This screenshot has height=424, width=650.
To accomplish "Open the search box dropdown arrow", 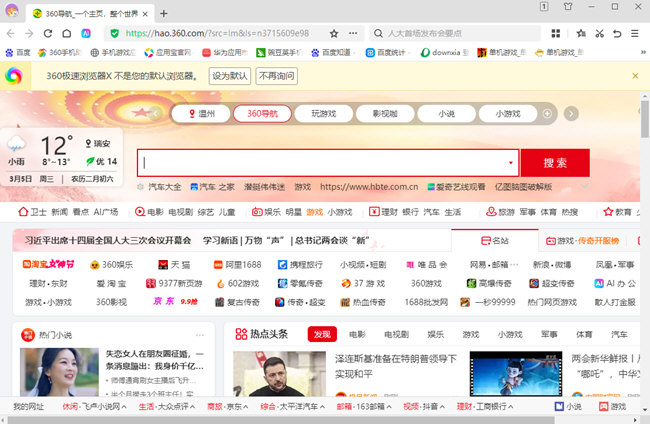I will pos(511,163).
